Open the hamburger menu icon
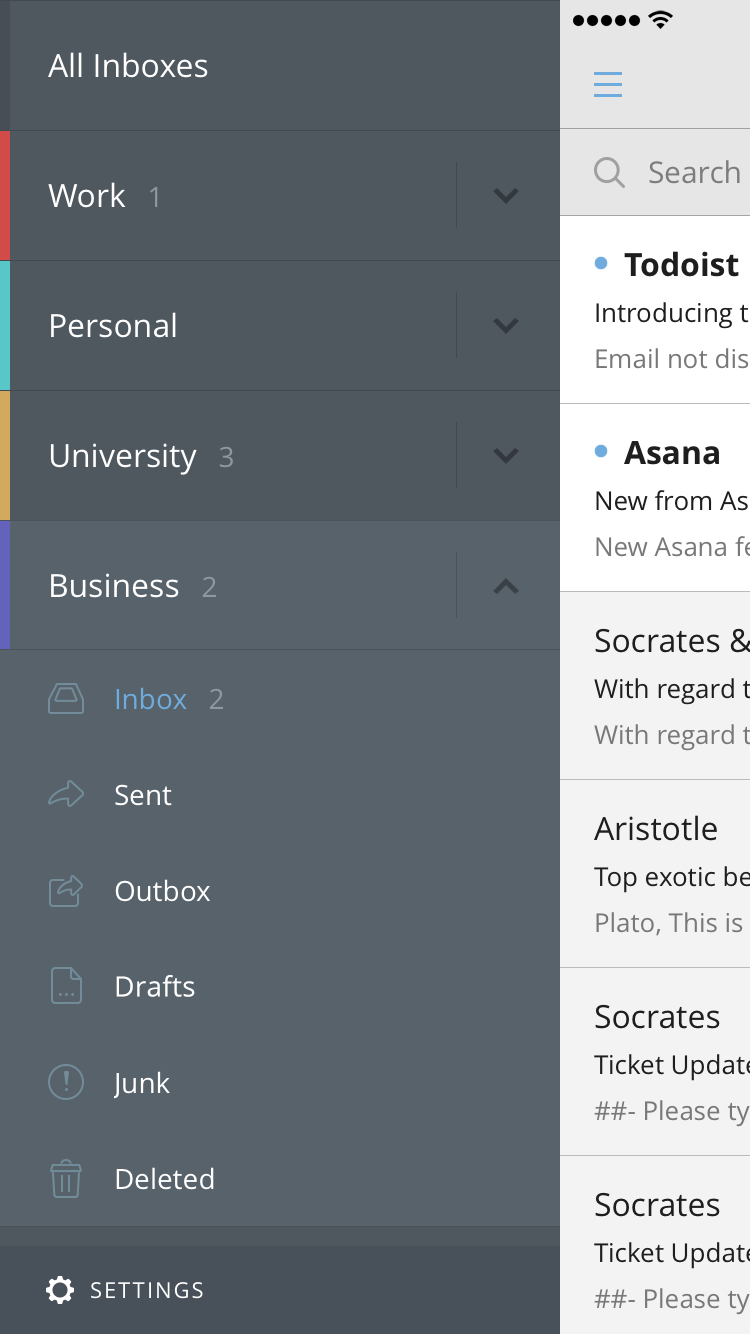This screenshot has height=1334, width=750. [608, 84]
